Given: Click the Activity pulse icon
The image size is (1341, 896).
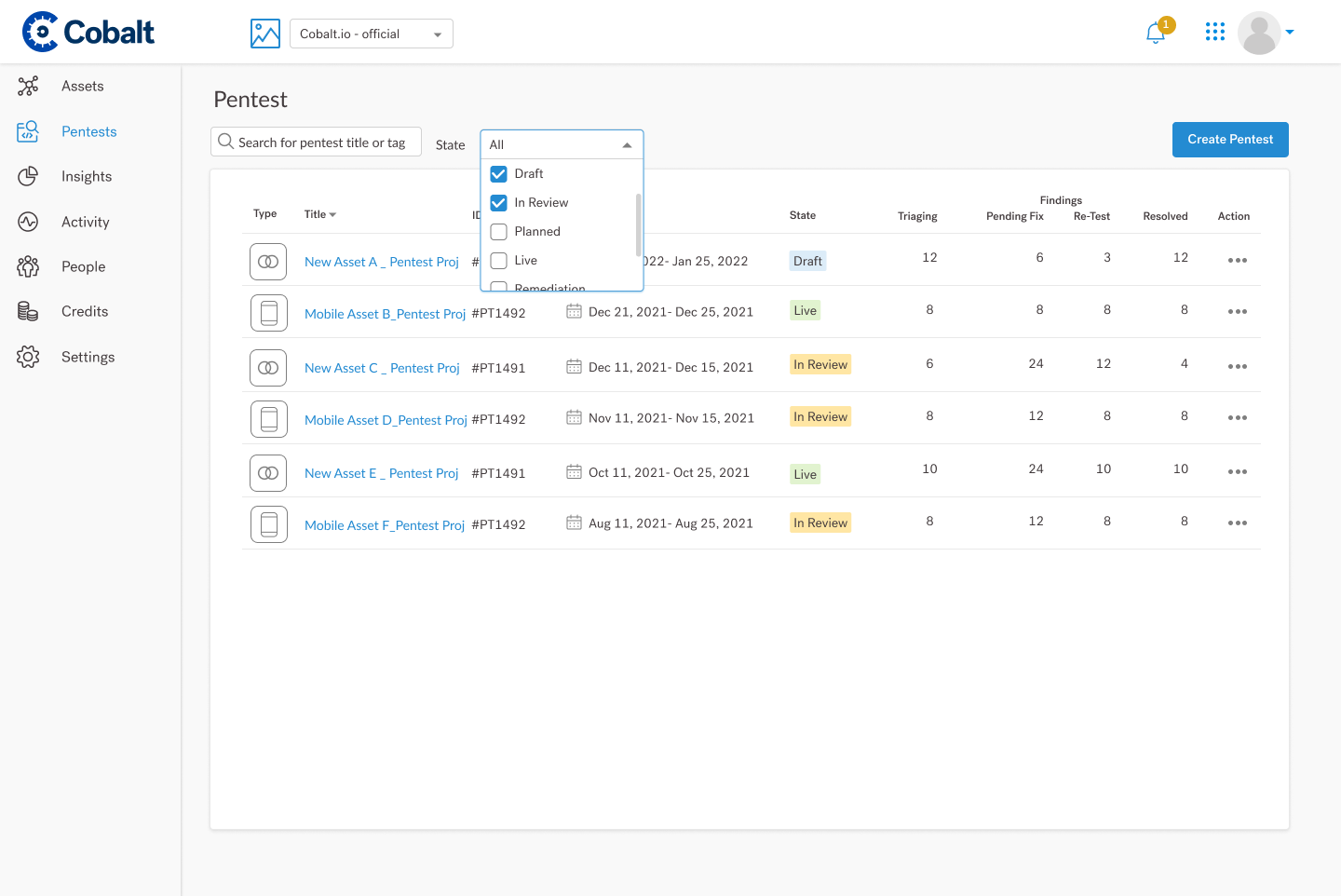Looking at the screenshot, I should (28, 222).
